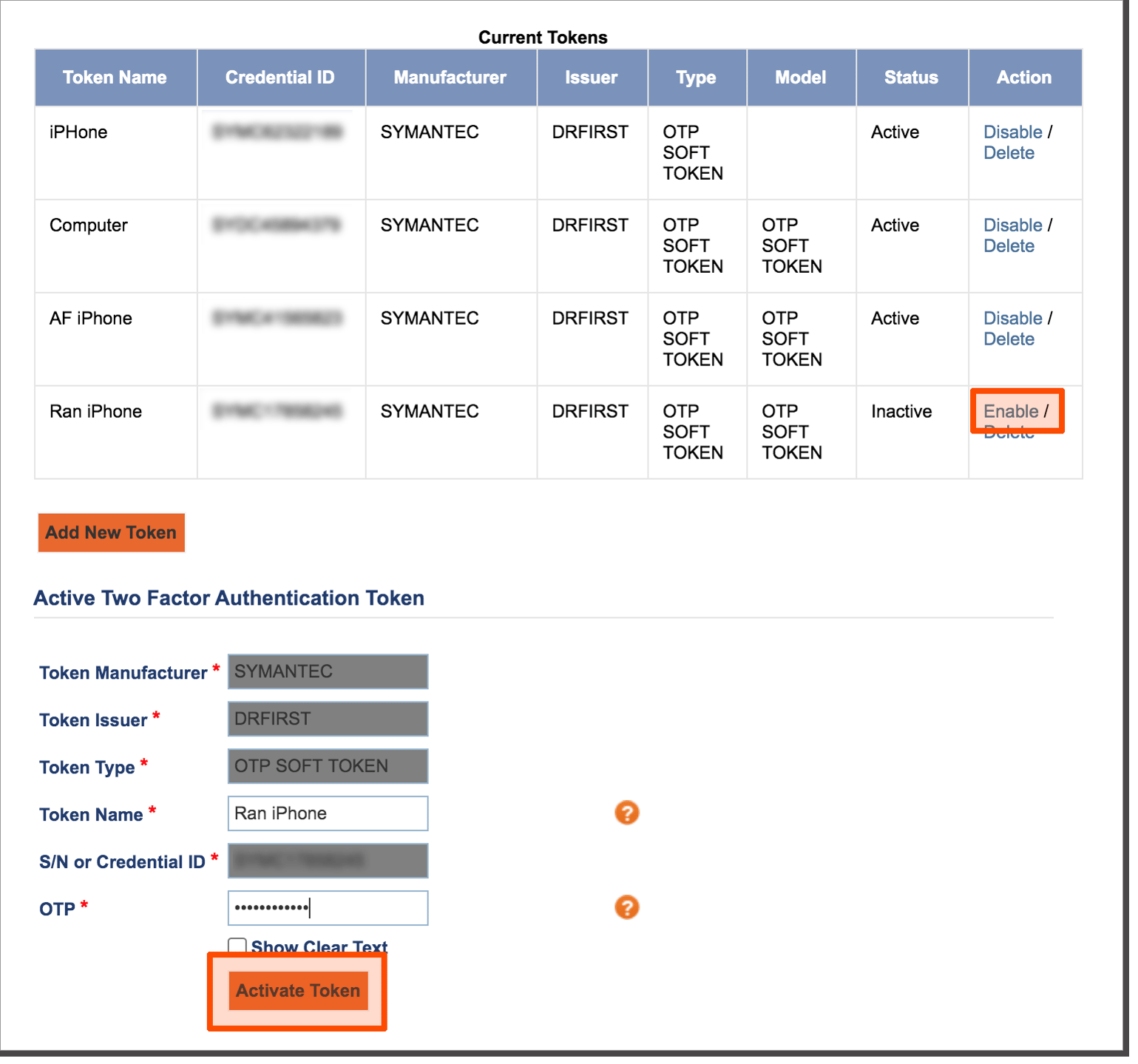Delete the iPHone token
1138x1064 pixels.
(1009, 152)
